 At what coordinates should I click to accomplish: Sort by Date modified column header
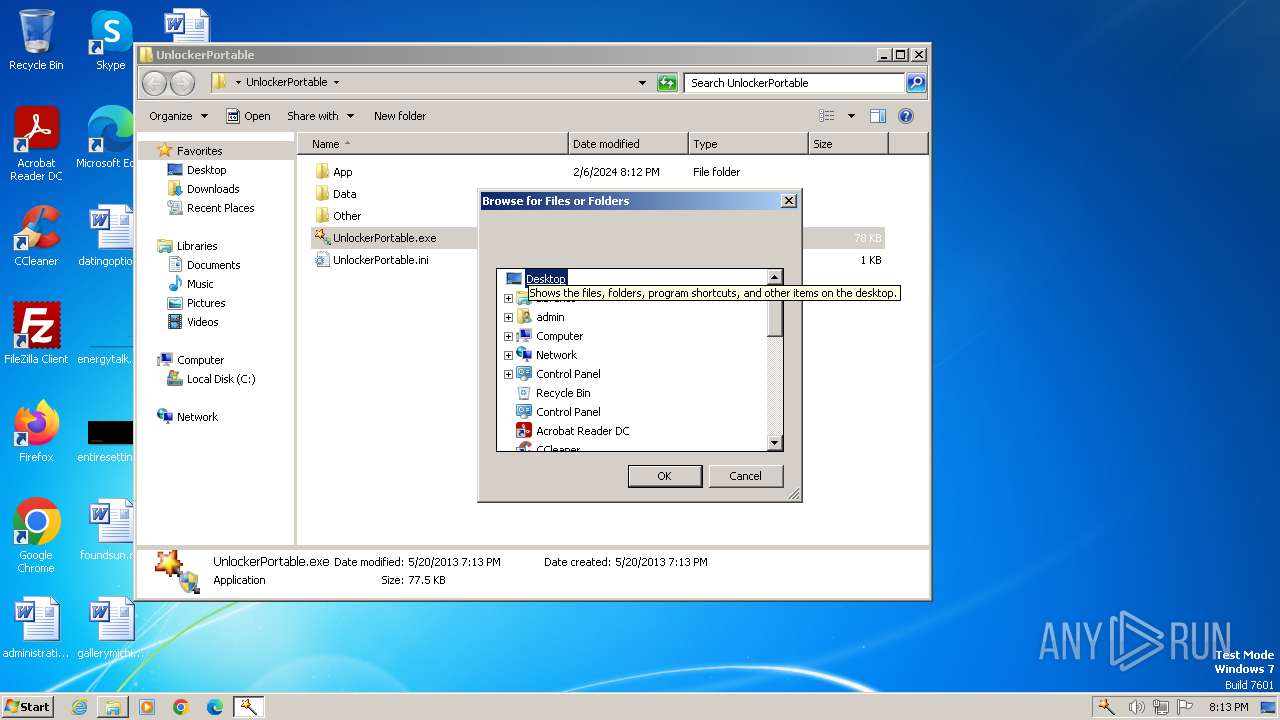[x=628, y=144]
